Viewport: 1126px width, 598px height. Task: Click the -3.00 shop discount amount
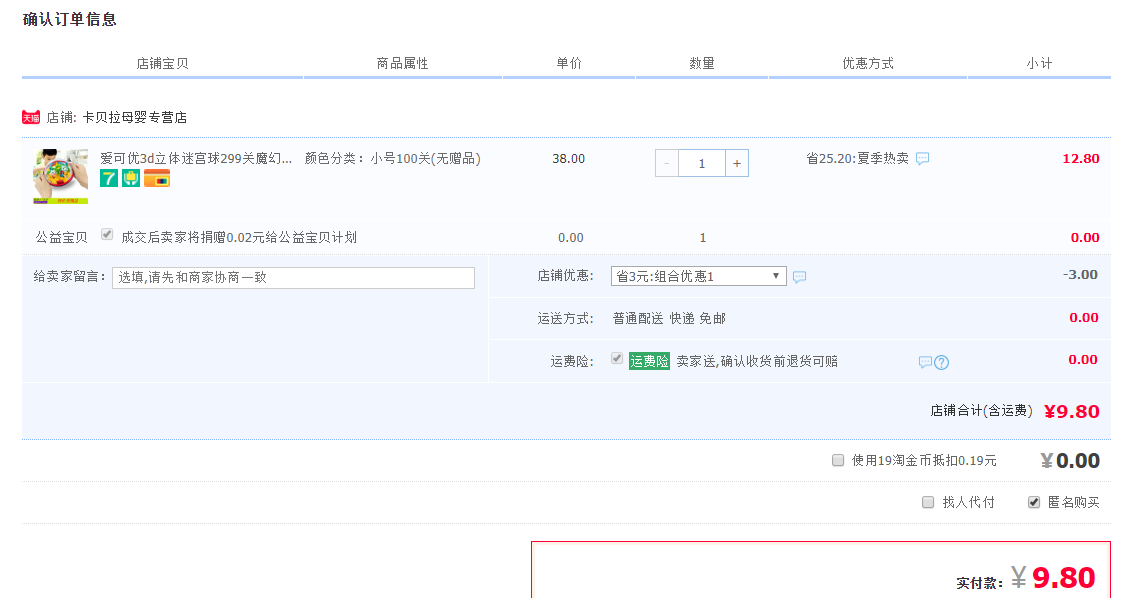pos(1080,274)
